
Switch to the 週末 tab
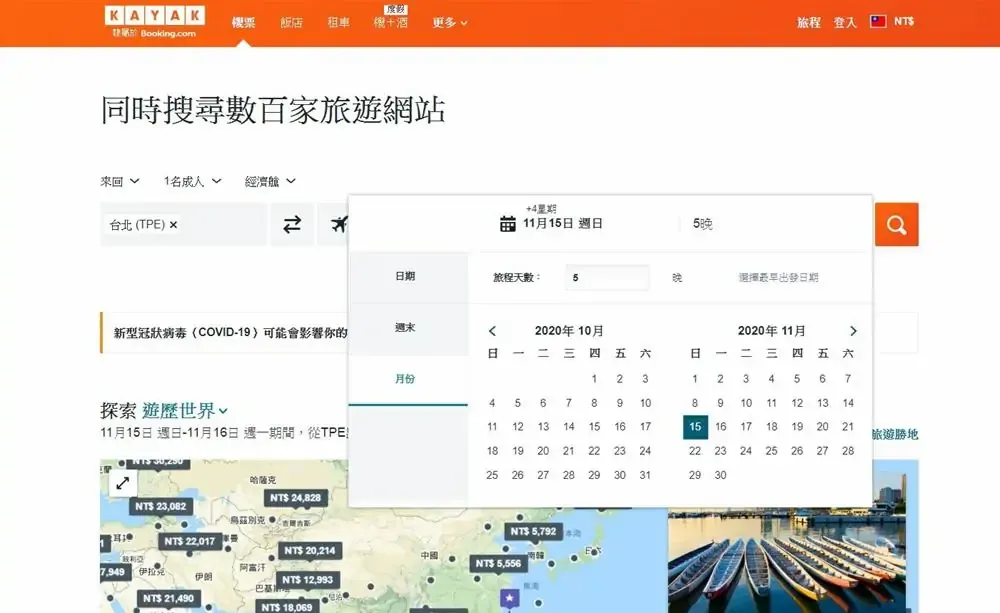point(405,327)
